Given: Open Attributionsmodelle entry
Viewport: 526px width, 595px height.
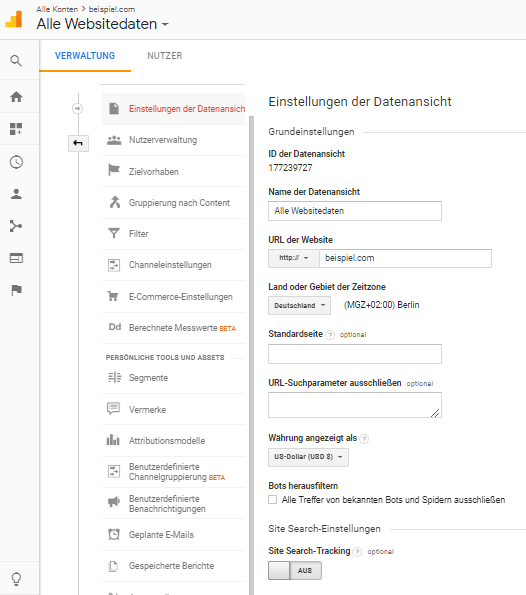Looking at the screenshot, I should [173, 441].
